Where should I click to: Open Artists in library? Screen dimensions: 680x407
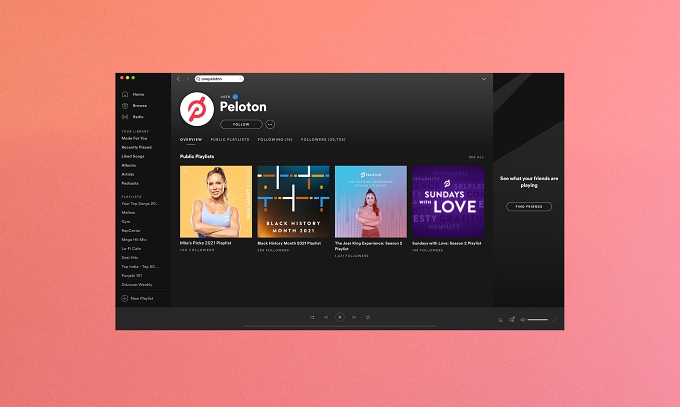click(x=128, y=174)
